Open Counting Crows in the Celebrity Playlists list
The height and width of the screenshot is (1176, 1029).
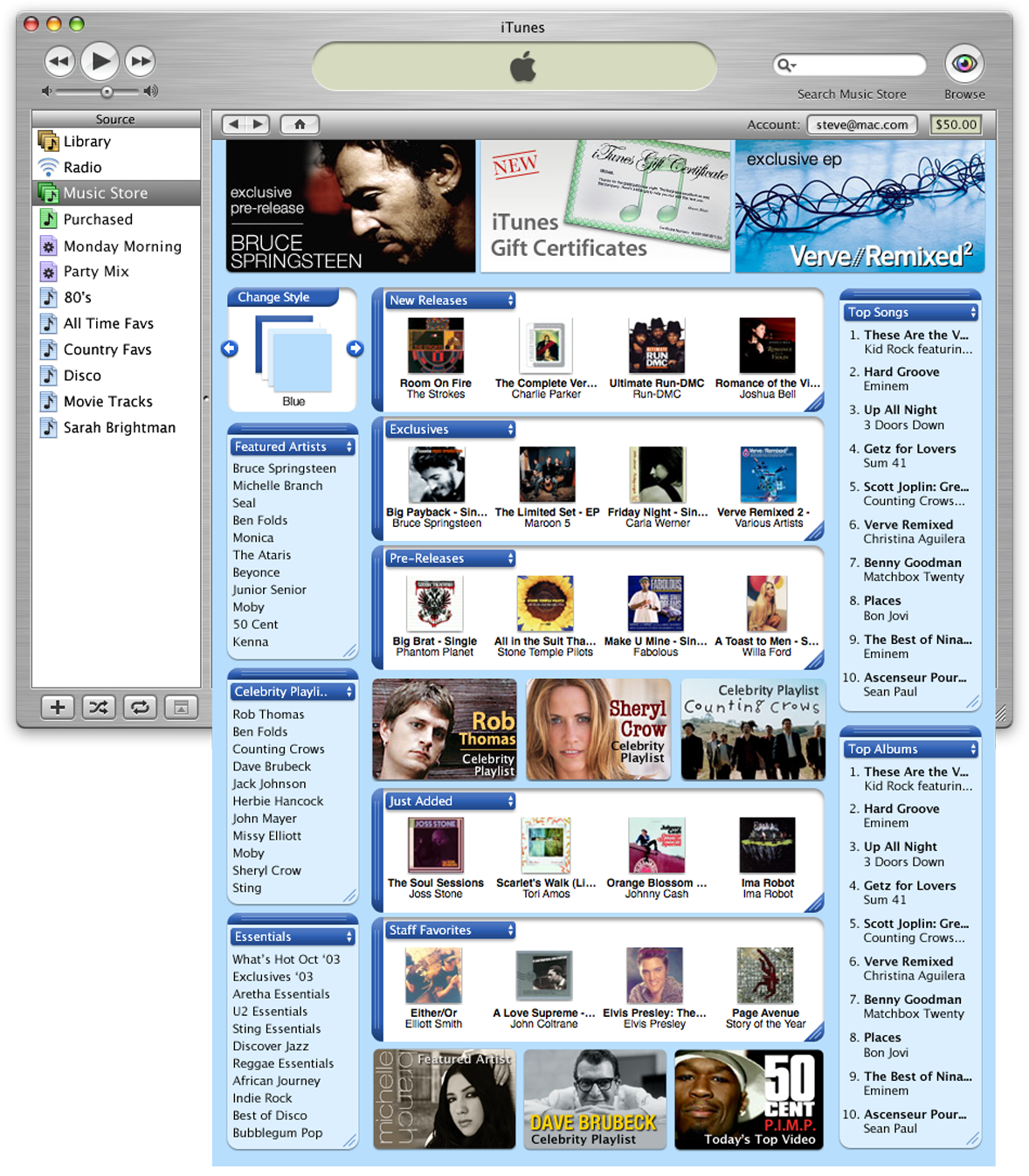[x=279, y=749]
